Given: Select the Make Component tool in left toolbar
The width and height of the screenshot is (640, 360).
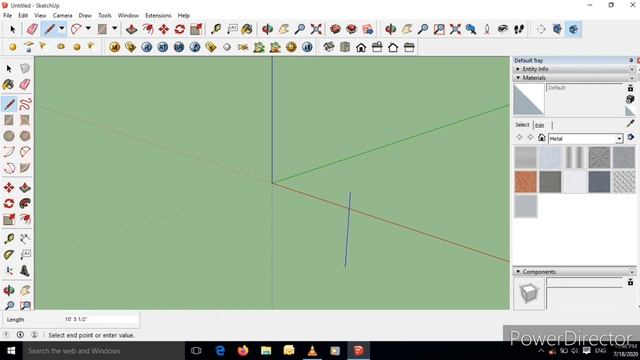Looking at the screenshot, I should point(25,68).
